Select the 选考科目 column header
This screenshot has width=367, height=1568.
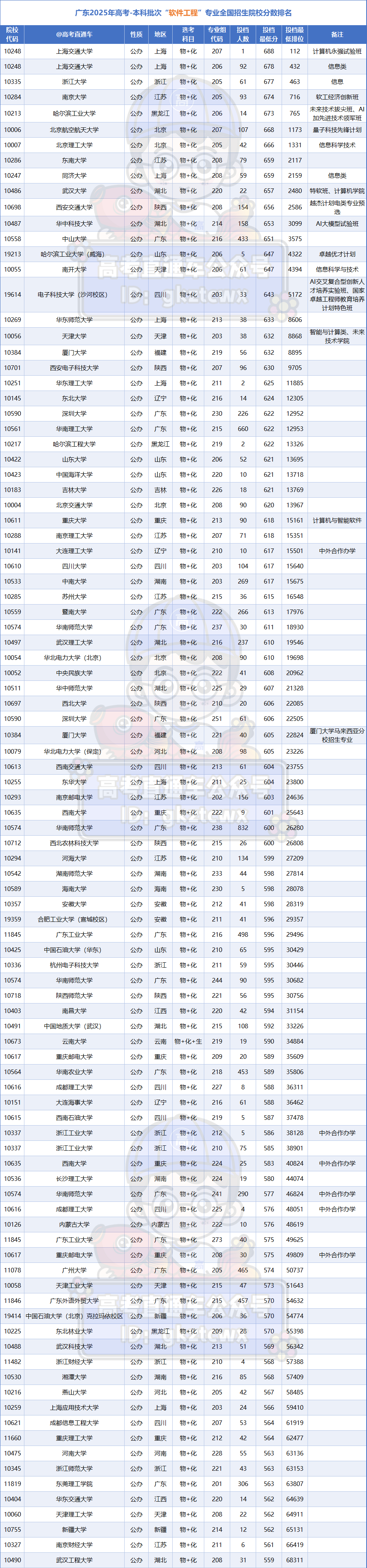[x=188, y=34]
